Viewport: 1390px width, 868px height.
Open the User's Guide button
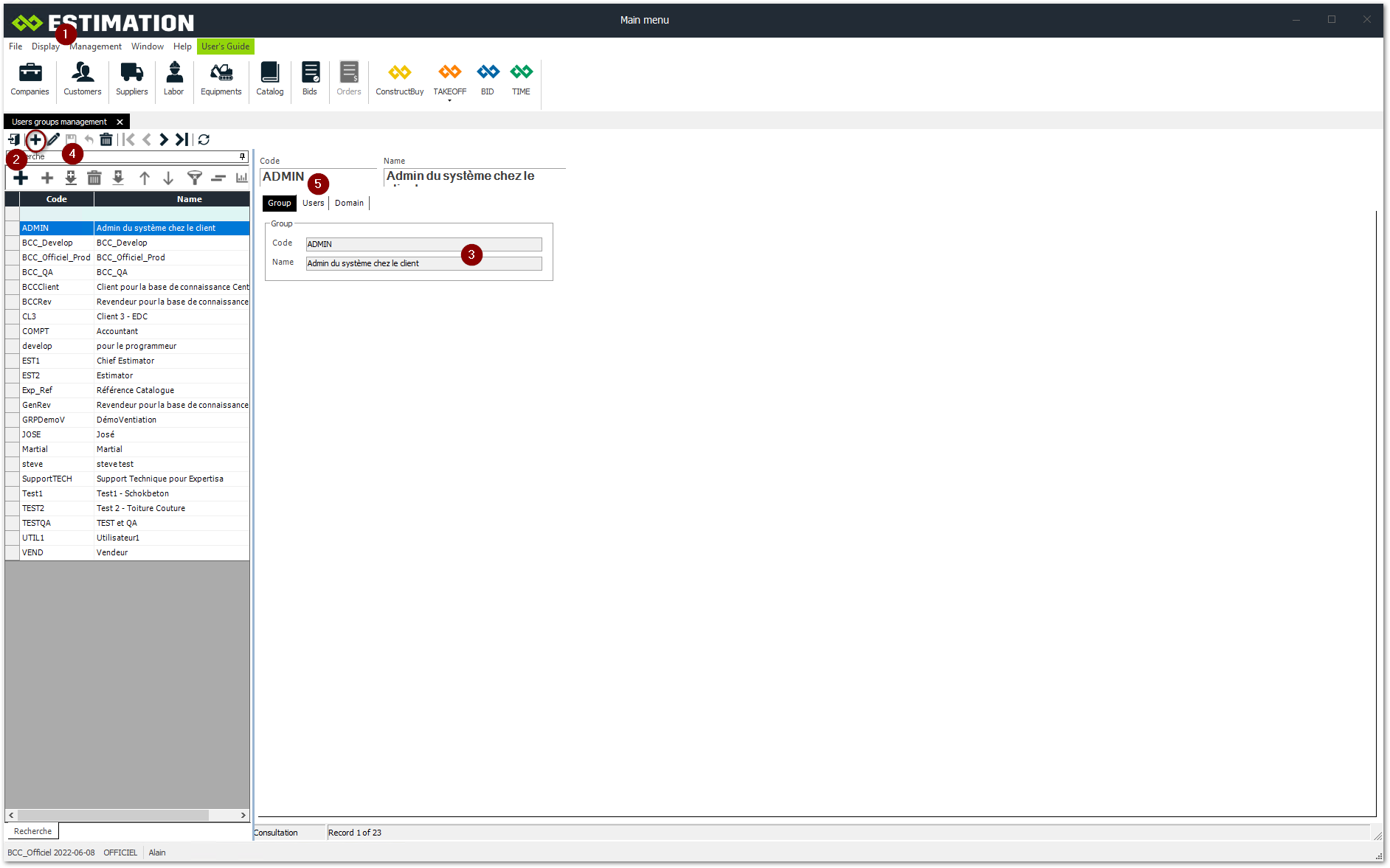tap(225, 46)
